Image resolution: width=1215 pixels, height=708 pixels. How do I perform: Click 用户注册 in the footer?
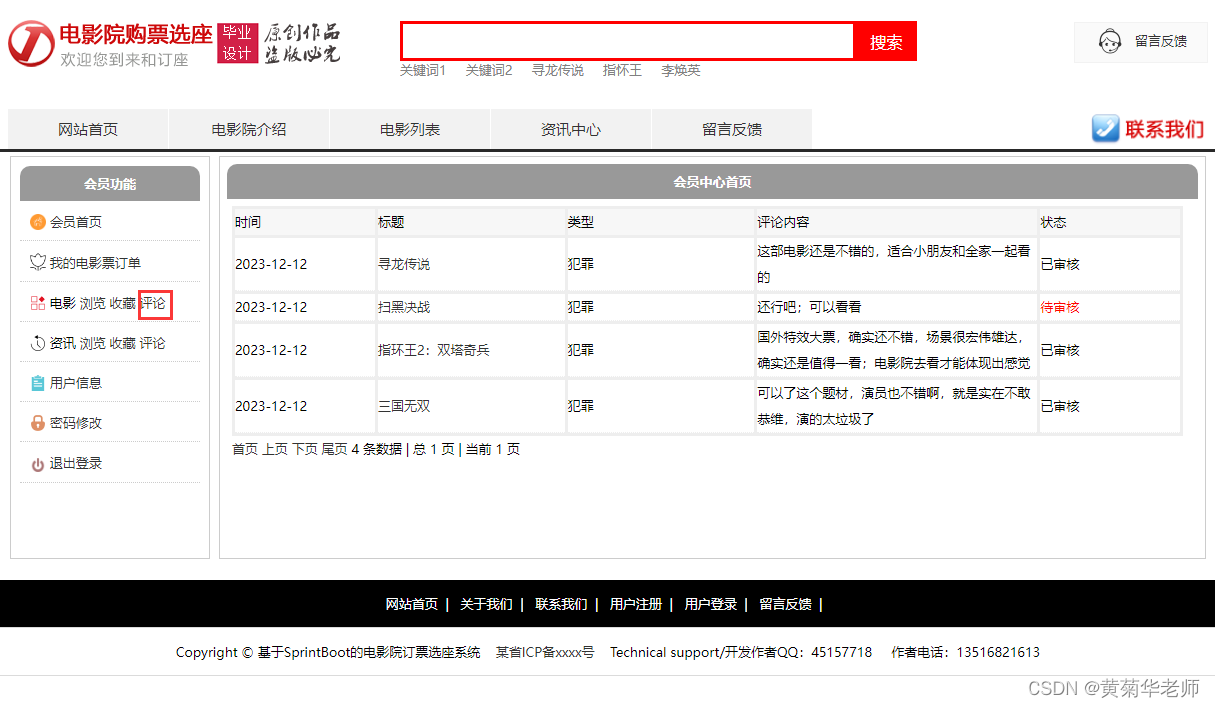point(636,604)
